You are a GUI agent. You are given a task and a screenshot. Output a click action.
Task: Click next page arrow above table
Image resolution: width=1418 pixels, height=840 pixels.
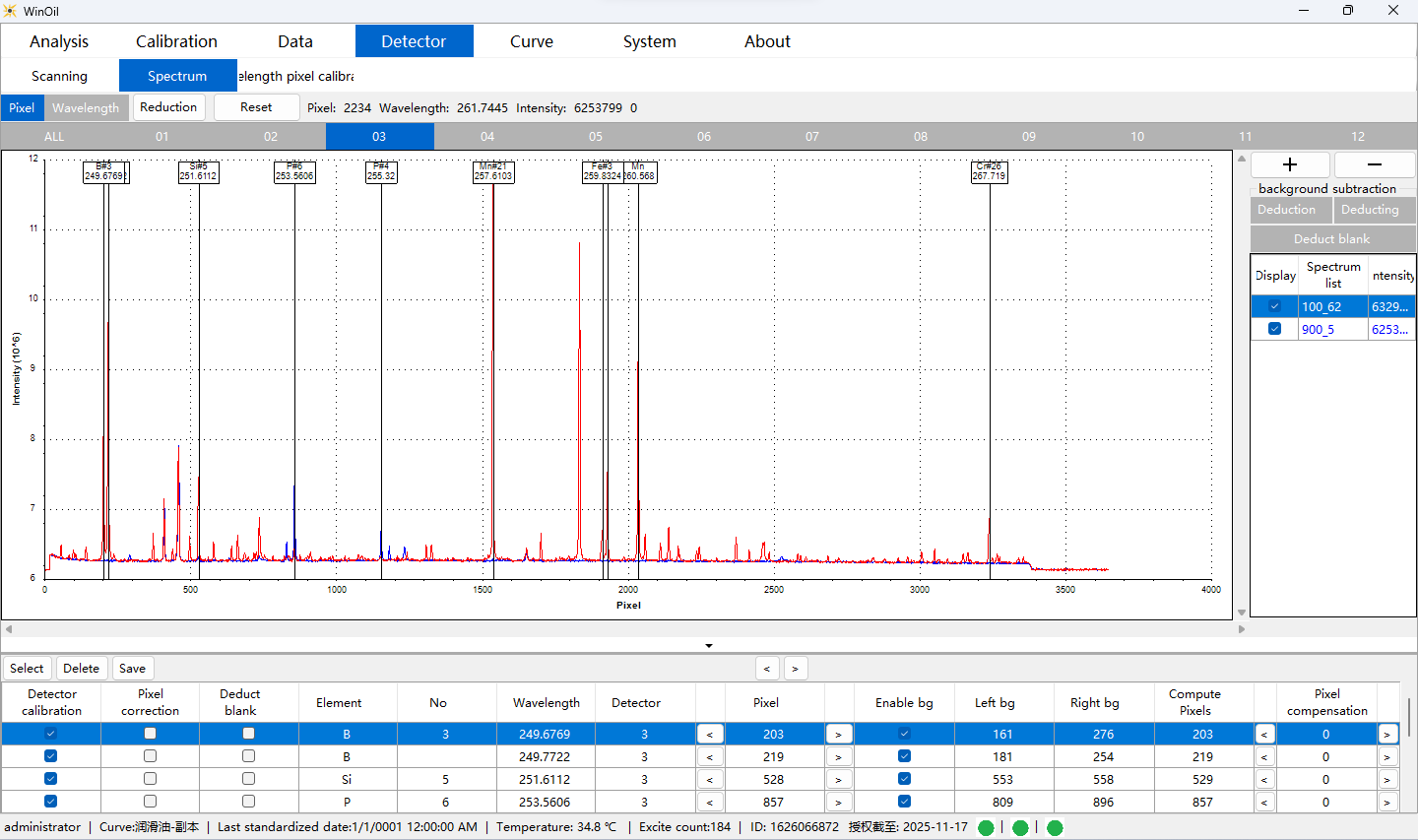(x=796, y=669)
